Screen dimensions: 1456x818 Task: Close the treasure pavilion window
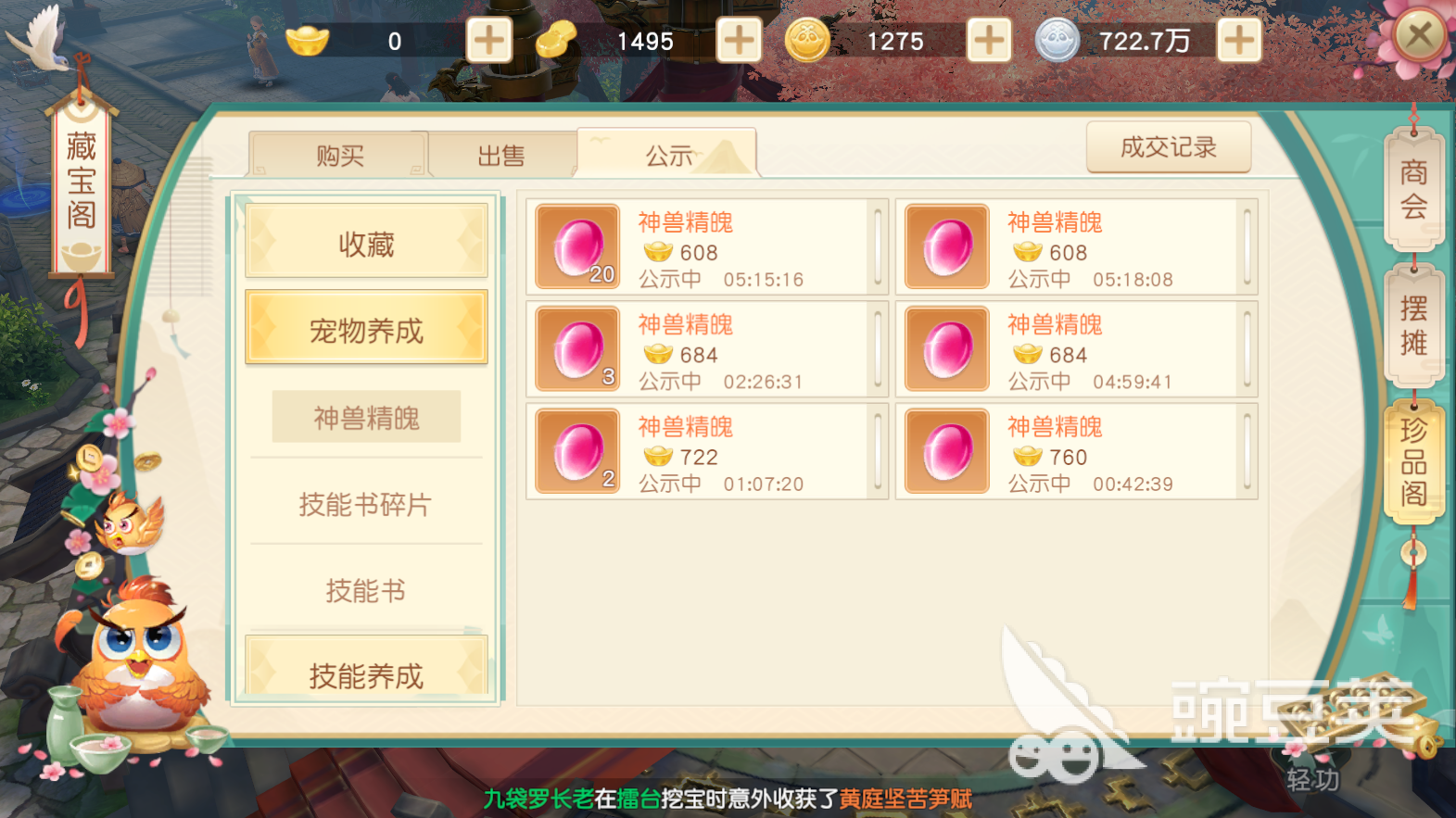tap(1419, 36)
